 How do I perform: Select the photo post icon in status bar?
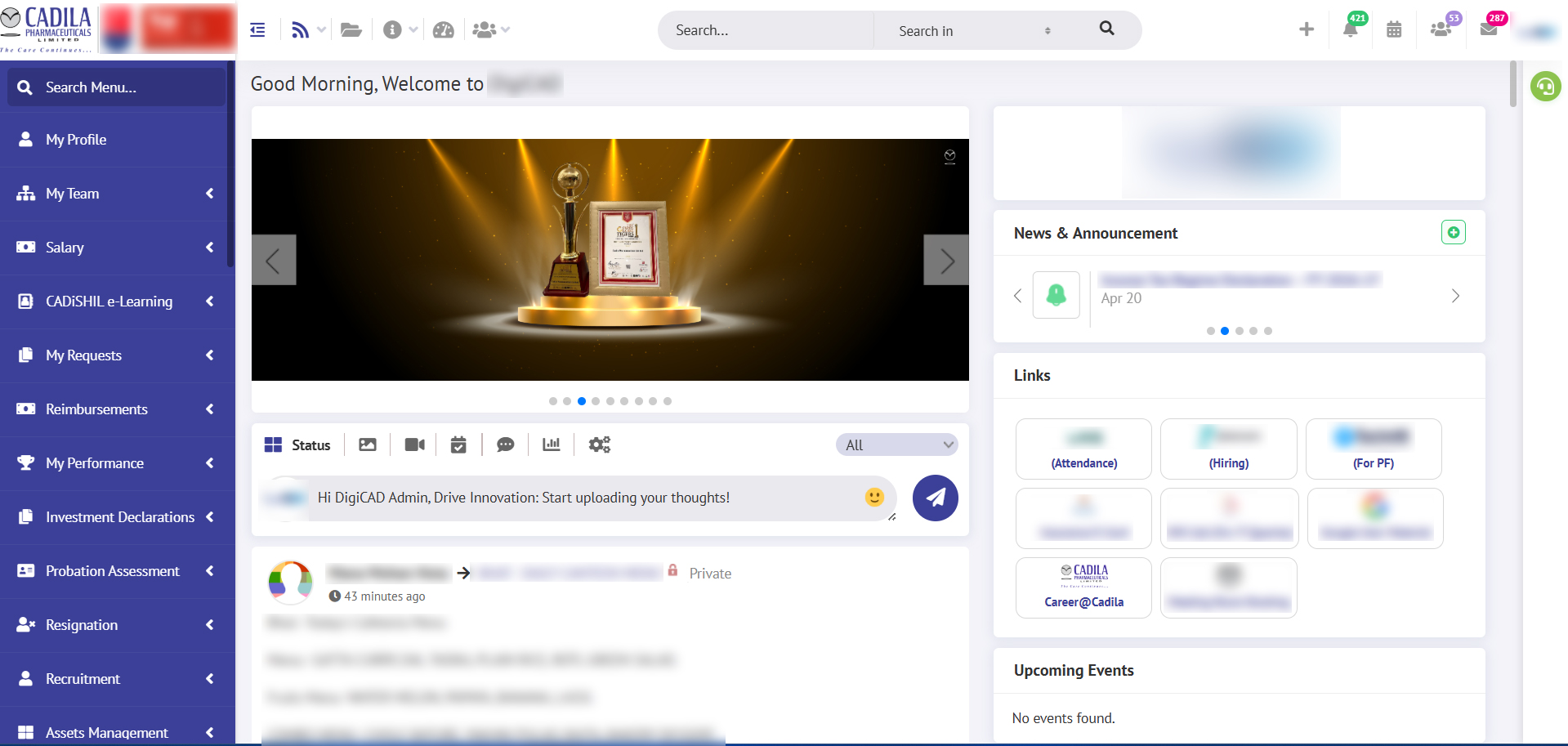tap(368, 444)
